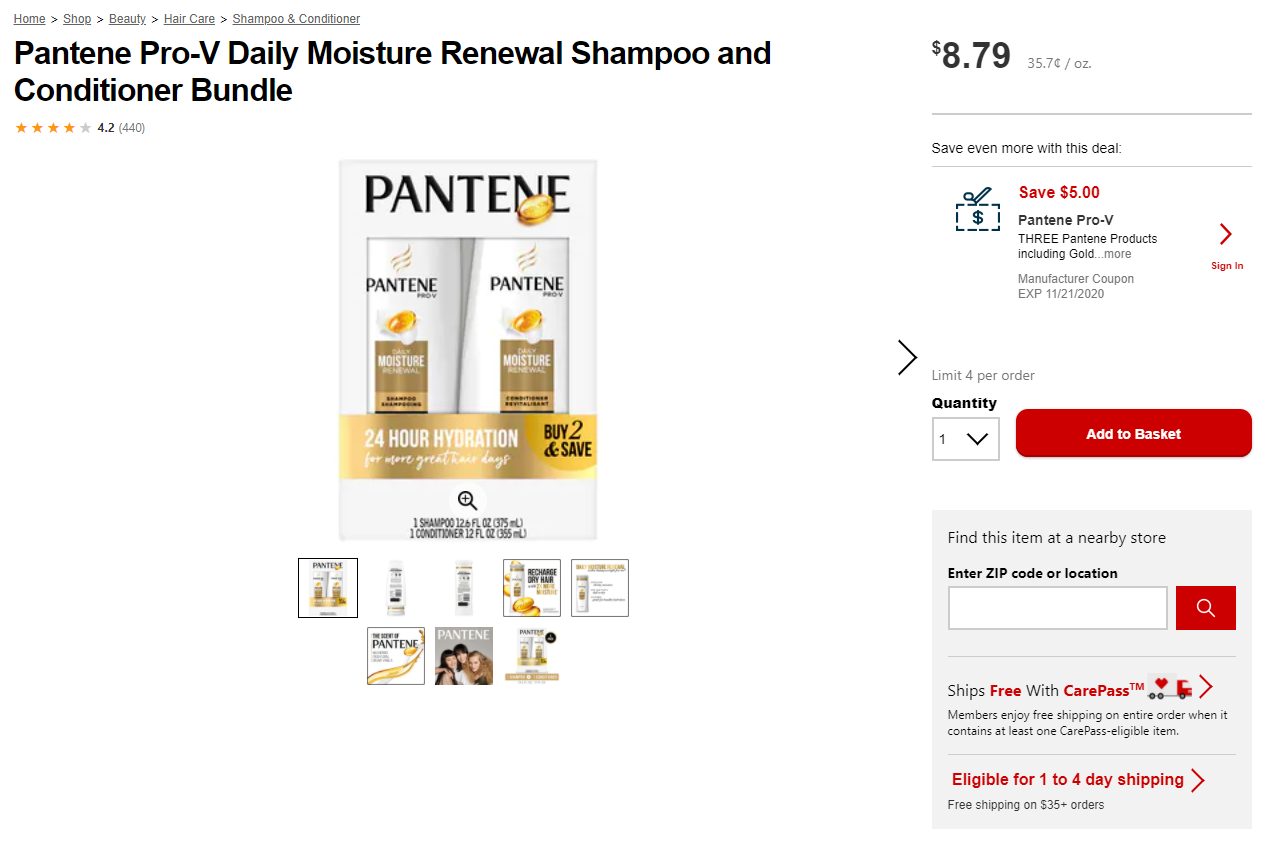This screenshot has height=843, width=1271.
Task: Click the CarePass delivery truck icon
Action: (x=1169, y=688)
